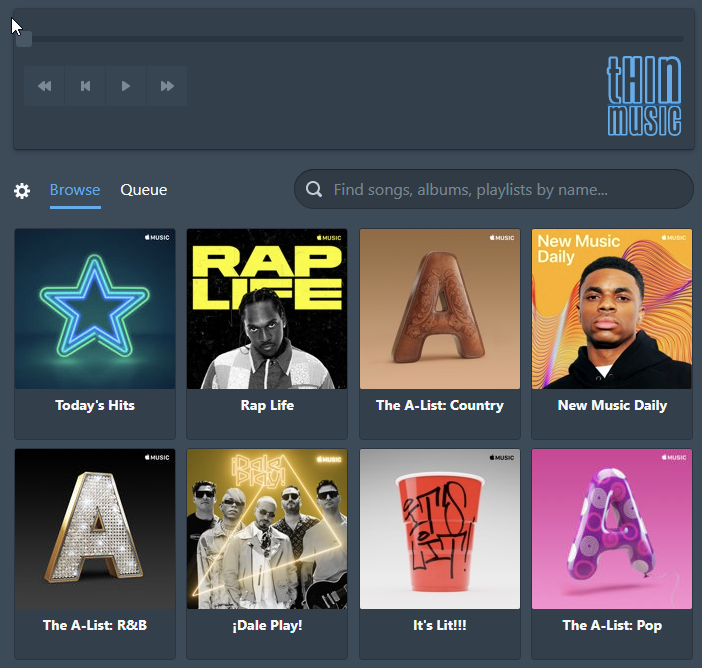Click "The A-List: Country" title text

tap(440, 405)
